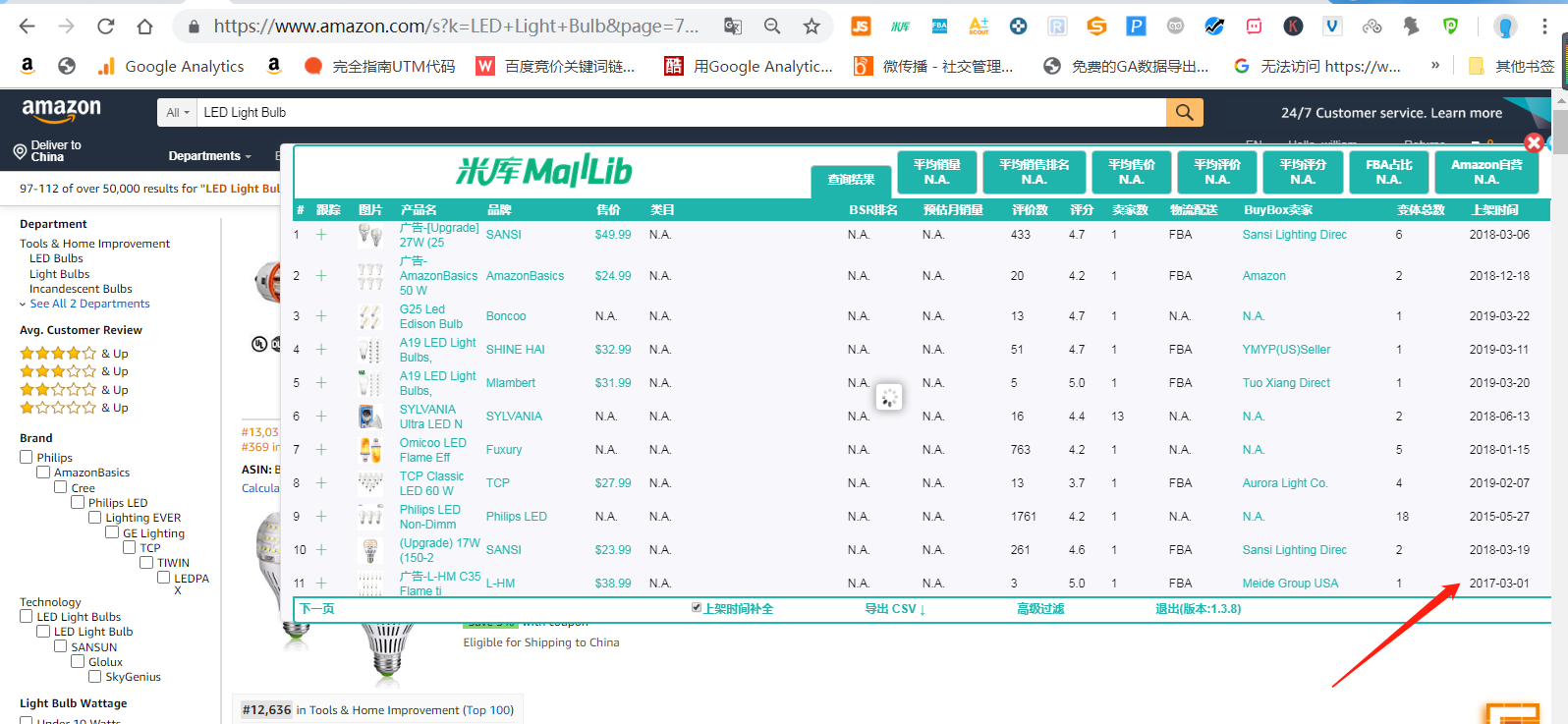Expand See All 2 Departments
The height and width of the screenshot is (724, 1568).
(89, 304)
